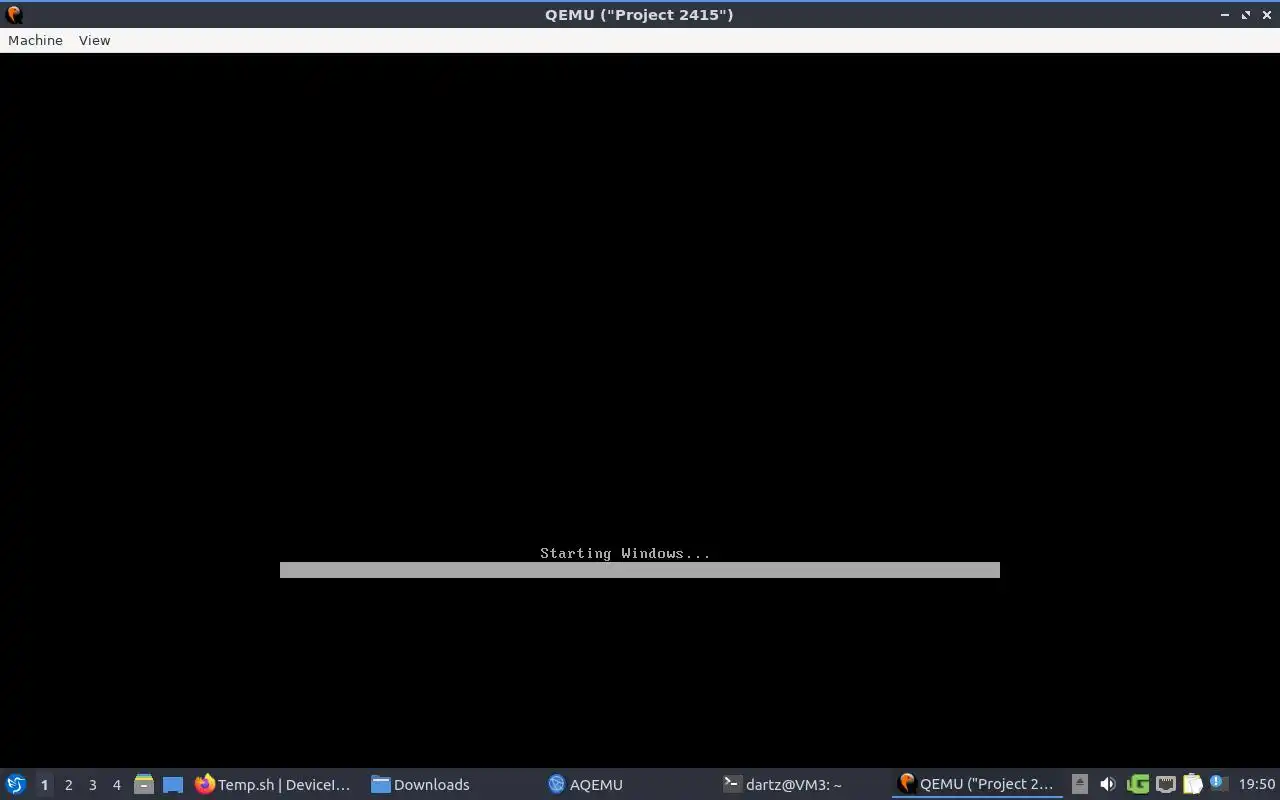Screen dimensions: 1280x800
Task: Open the volume control icon
Action: [x=1108, y=784]
